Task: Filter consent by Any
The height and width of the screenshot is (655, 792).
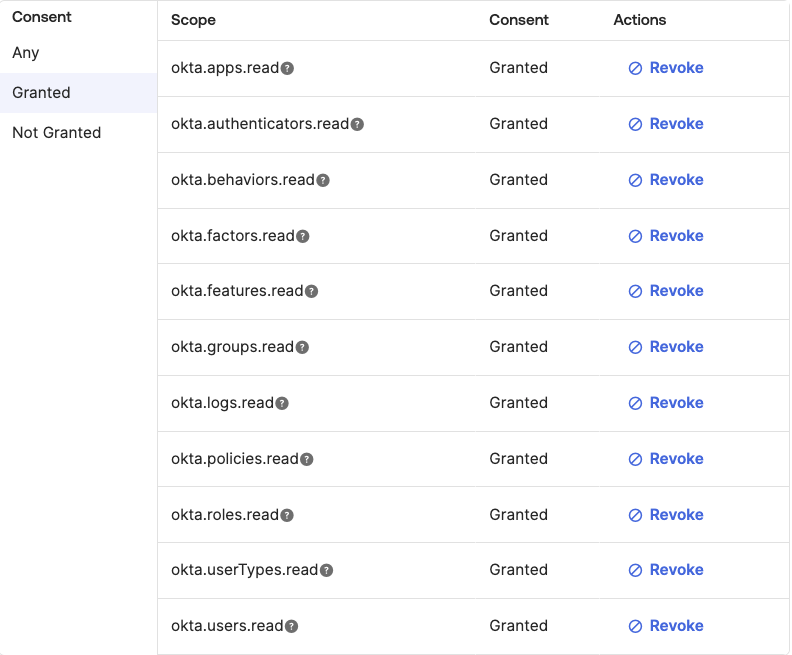Action: (78, 53)
